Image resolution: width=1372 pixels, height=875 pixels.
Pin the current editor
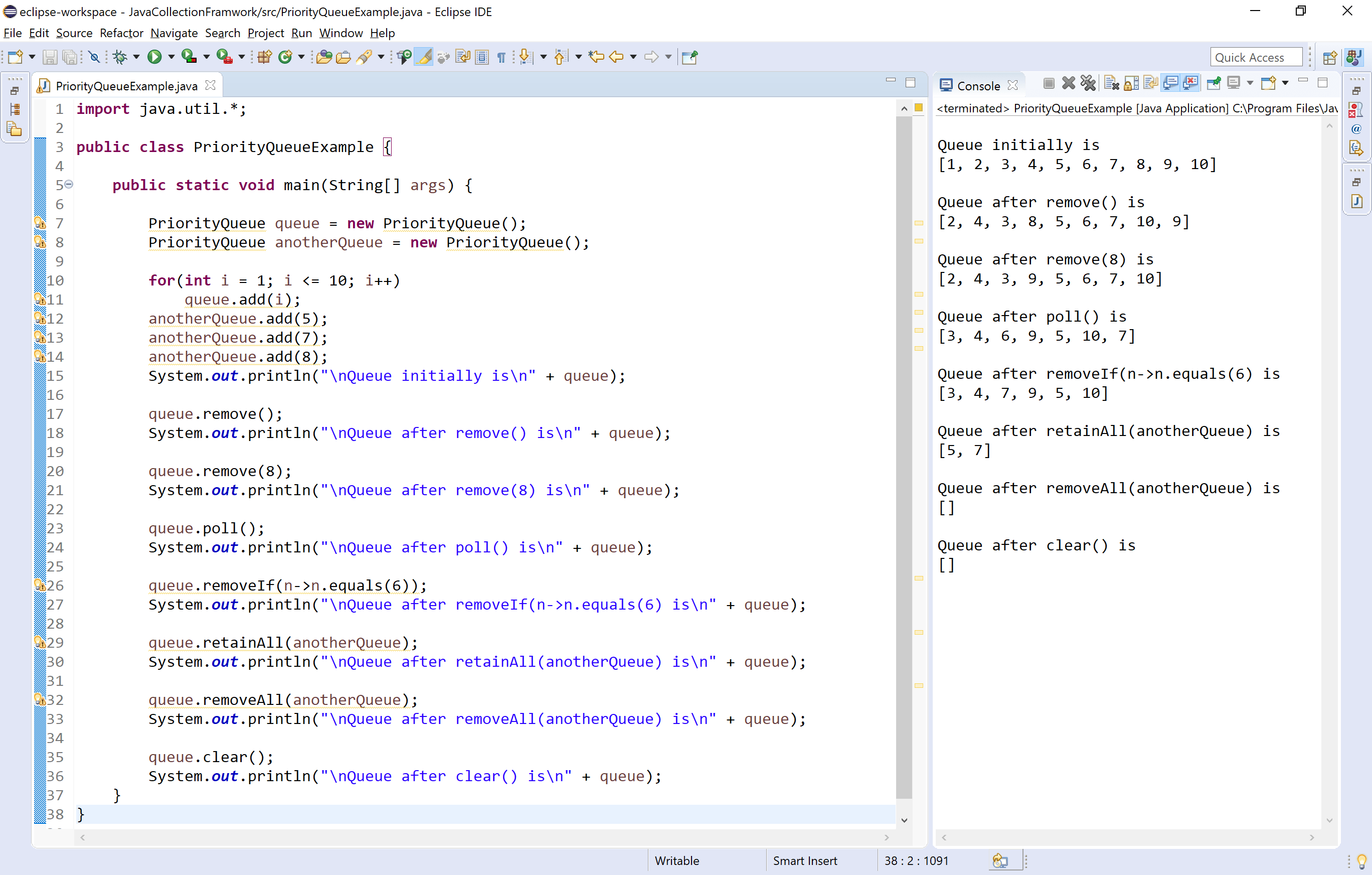click(x=690, y=56)
